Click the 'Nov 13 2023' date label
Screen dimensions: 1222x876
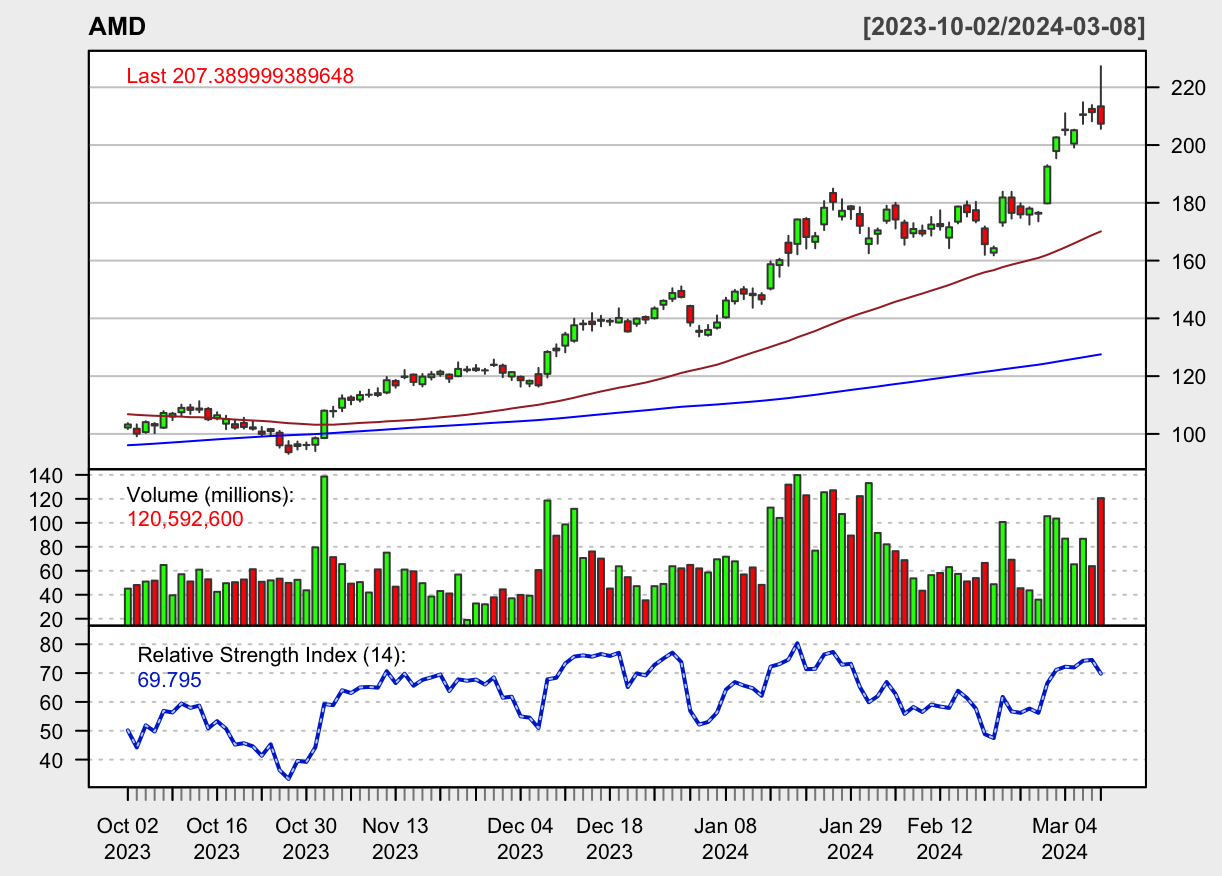[395, 839]
